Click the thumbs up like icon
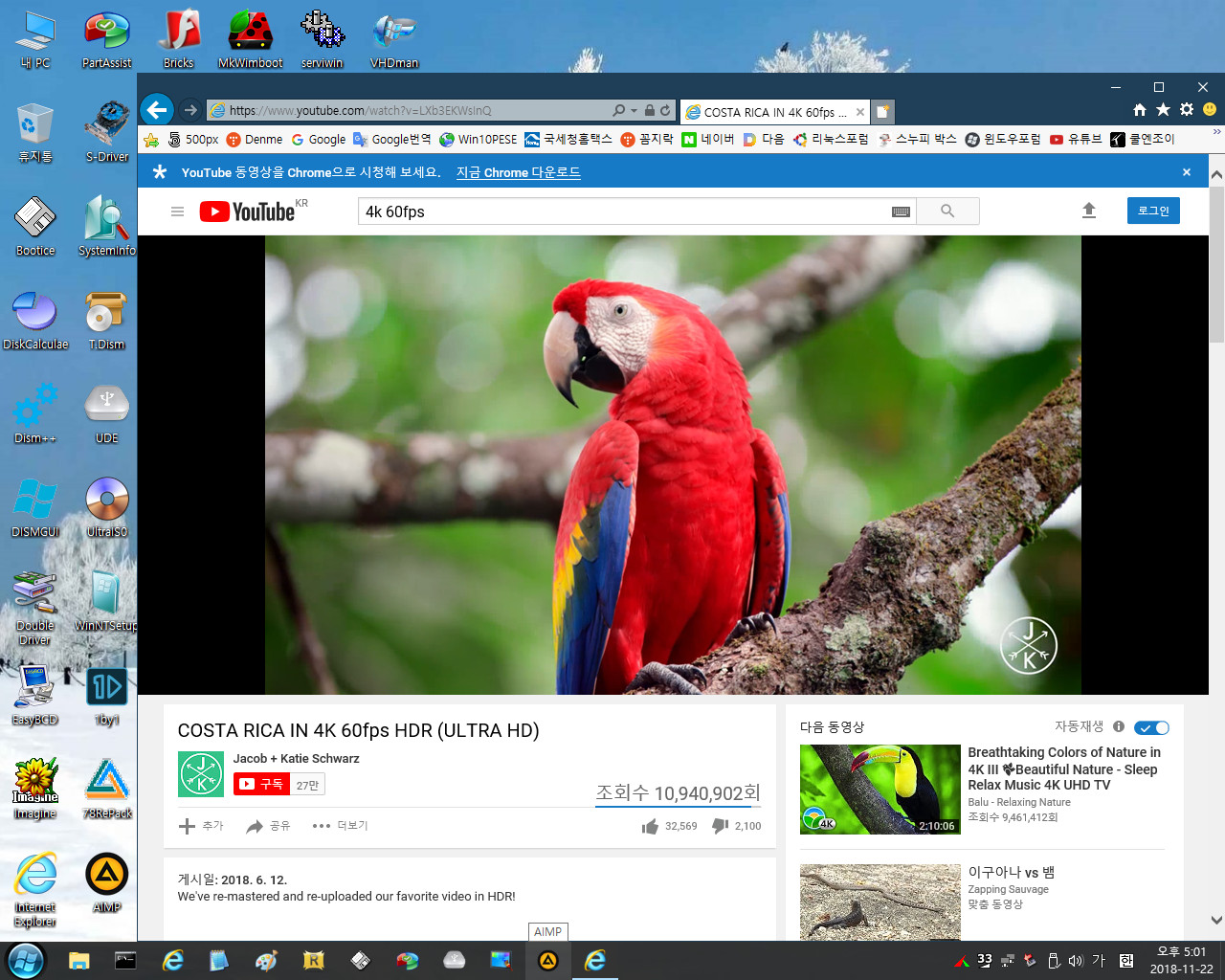The width and height of the screenshot is (1225, 980). (x=650, y=826)
